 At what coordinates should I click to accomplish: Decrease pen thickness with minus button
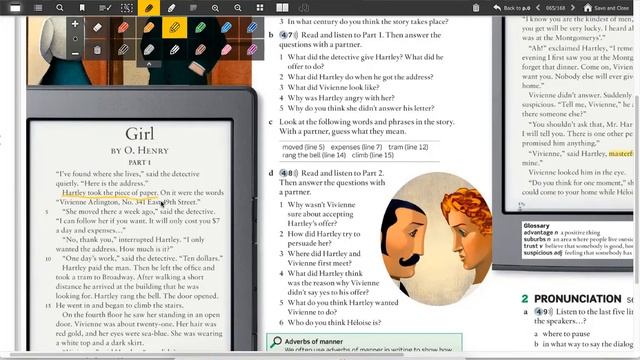75,53
